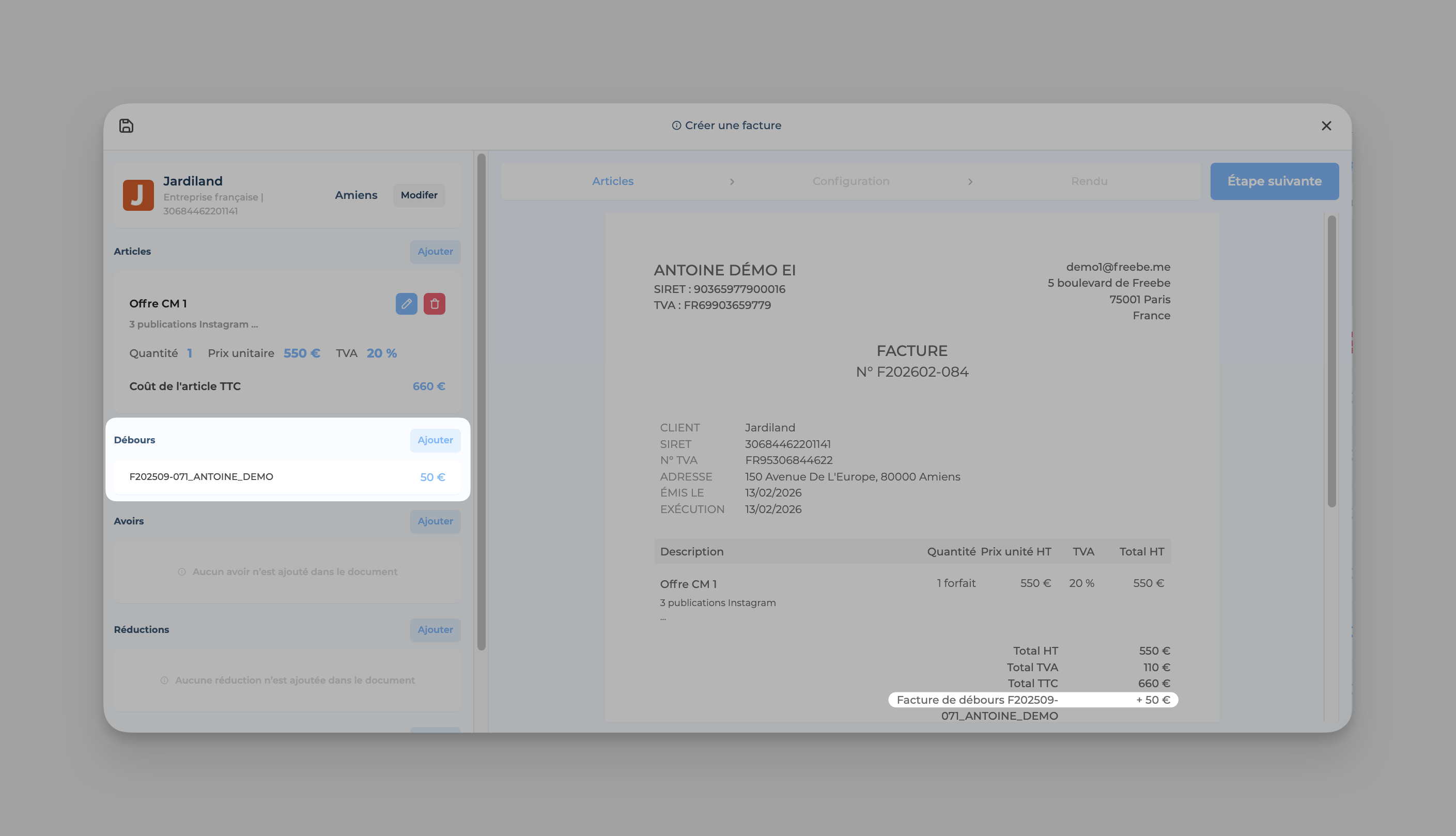Click Modifer to change the client
The height and width of the screenshot is (836, 1456).
click(419, 195)
